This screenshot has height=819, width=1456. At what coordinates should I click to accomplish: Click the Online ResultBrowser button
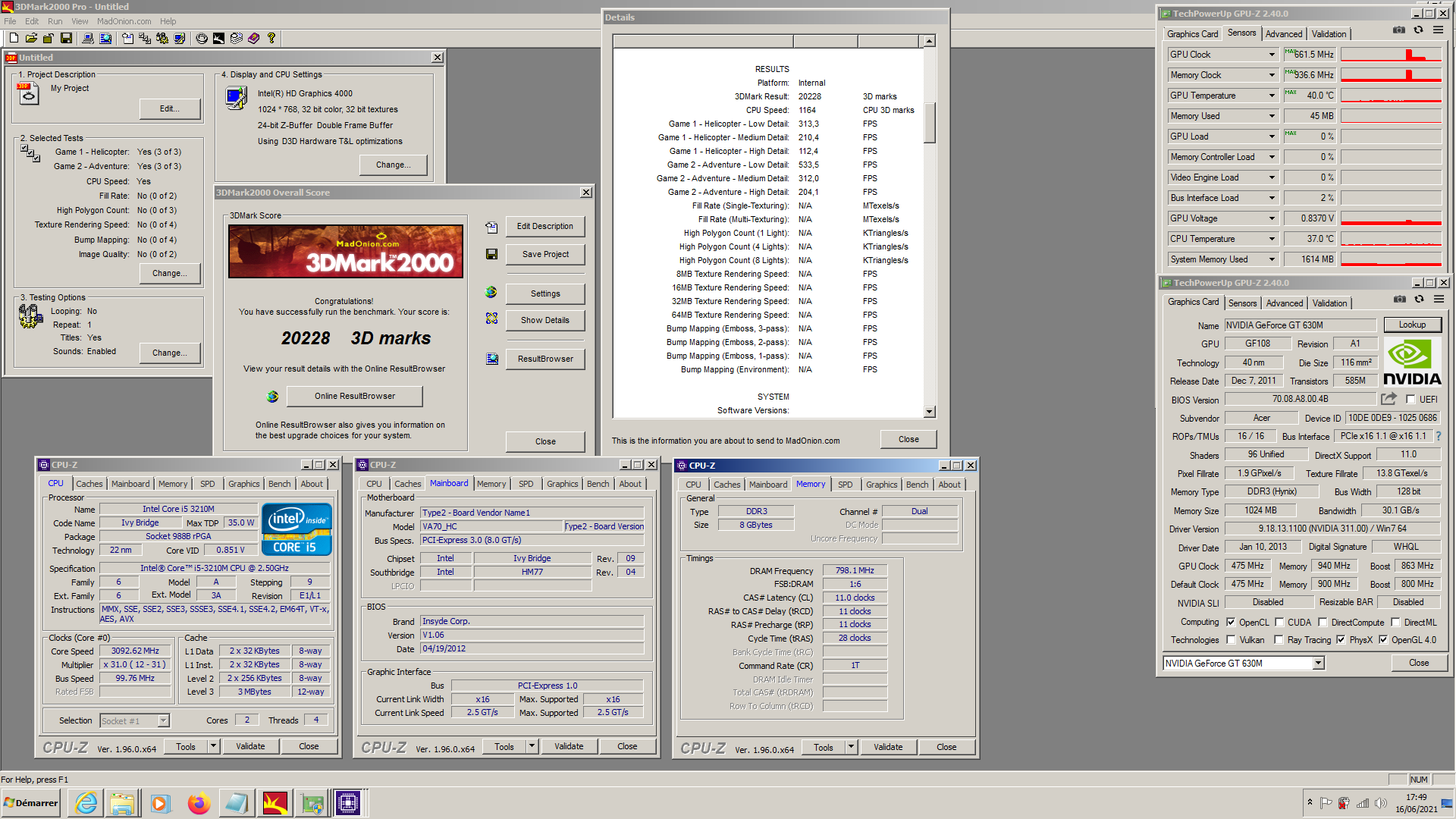[355, 396]
